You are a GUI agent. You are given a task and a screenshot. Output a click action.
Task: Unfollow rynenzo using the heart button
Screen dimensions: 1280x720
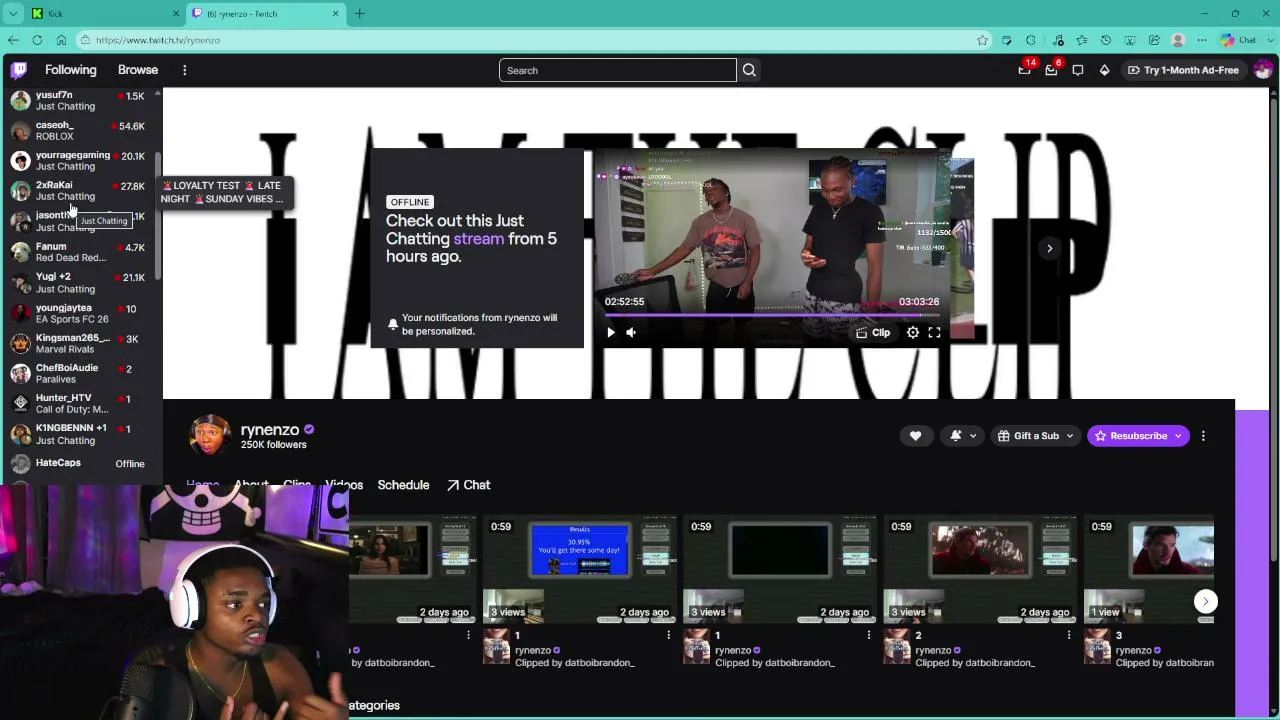tap(915, 436)
